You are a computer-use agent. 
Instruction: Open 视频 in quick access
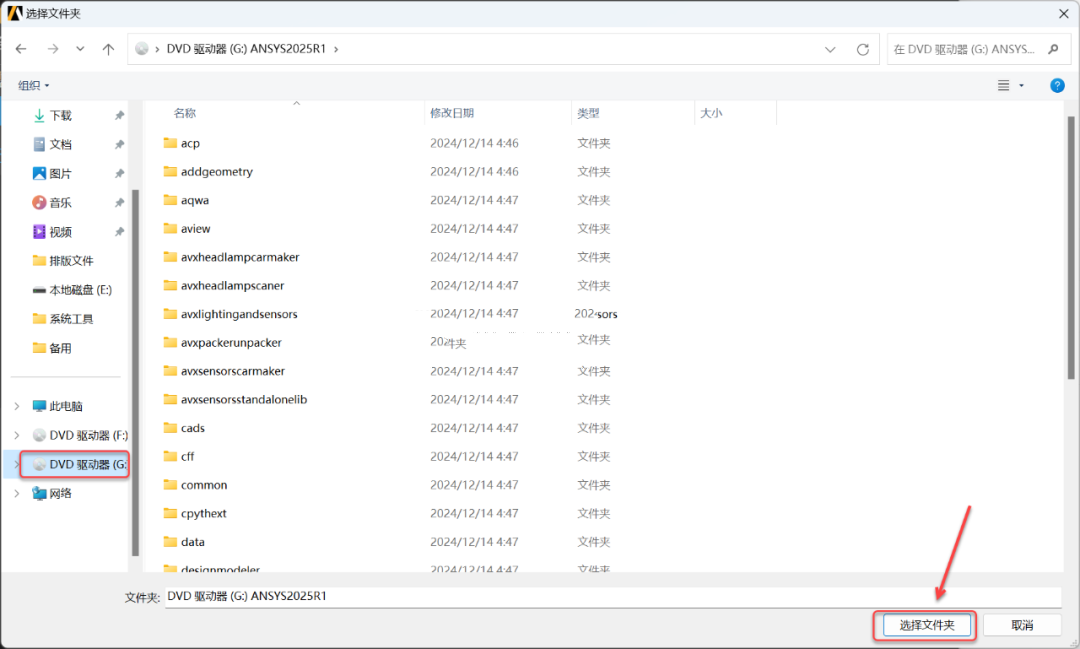(x=61, y=232)
